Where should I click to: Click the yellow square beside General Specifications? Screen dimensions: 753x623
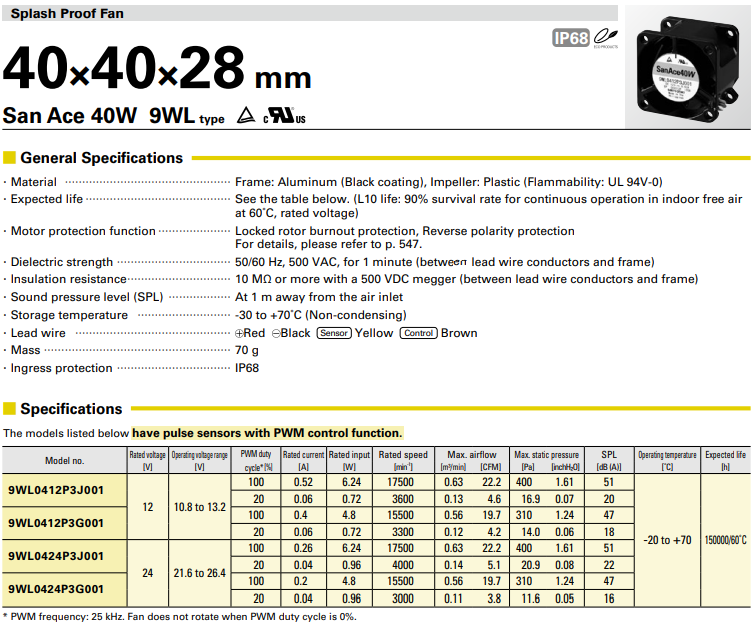[x=10, y=158]
